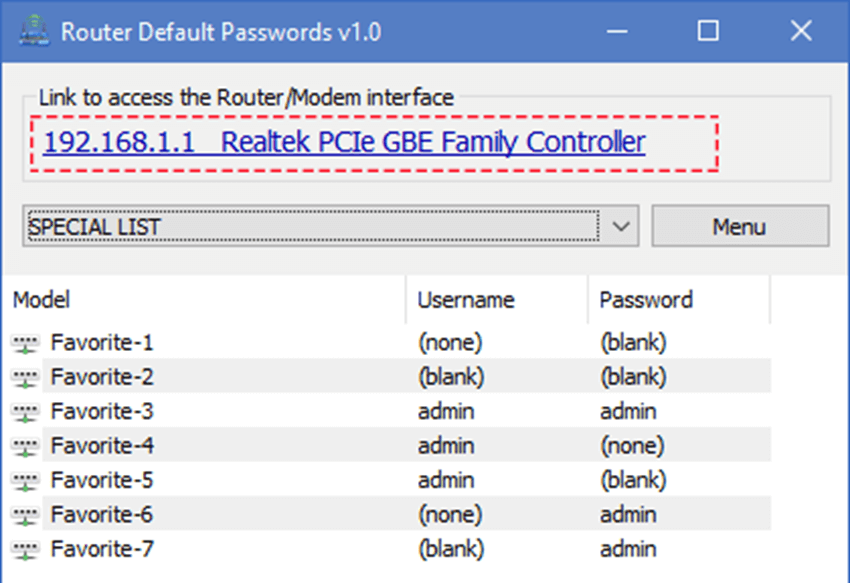Click the router icon beside Favorite-4
The image size is (850, 583).
tap(25, 447)
